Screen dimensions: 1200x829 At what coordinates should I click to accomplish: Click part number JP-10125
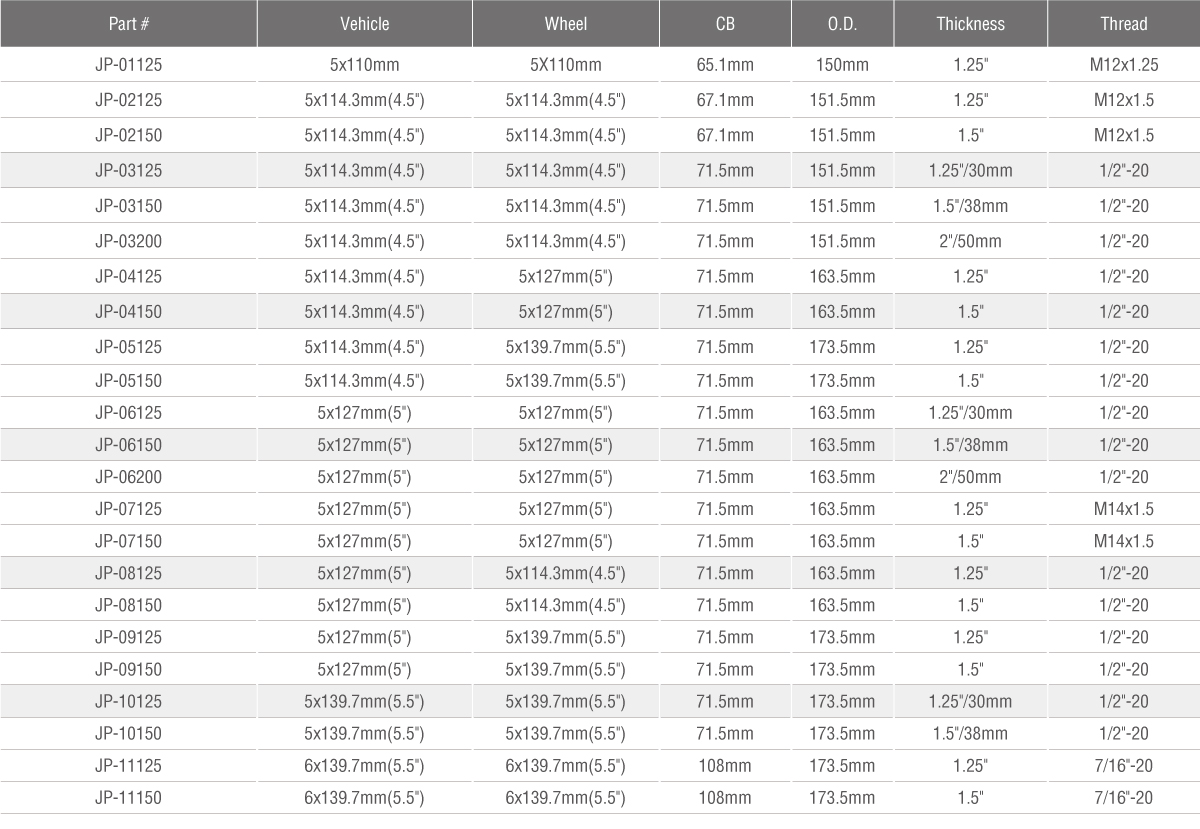click(128, 702)
